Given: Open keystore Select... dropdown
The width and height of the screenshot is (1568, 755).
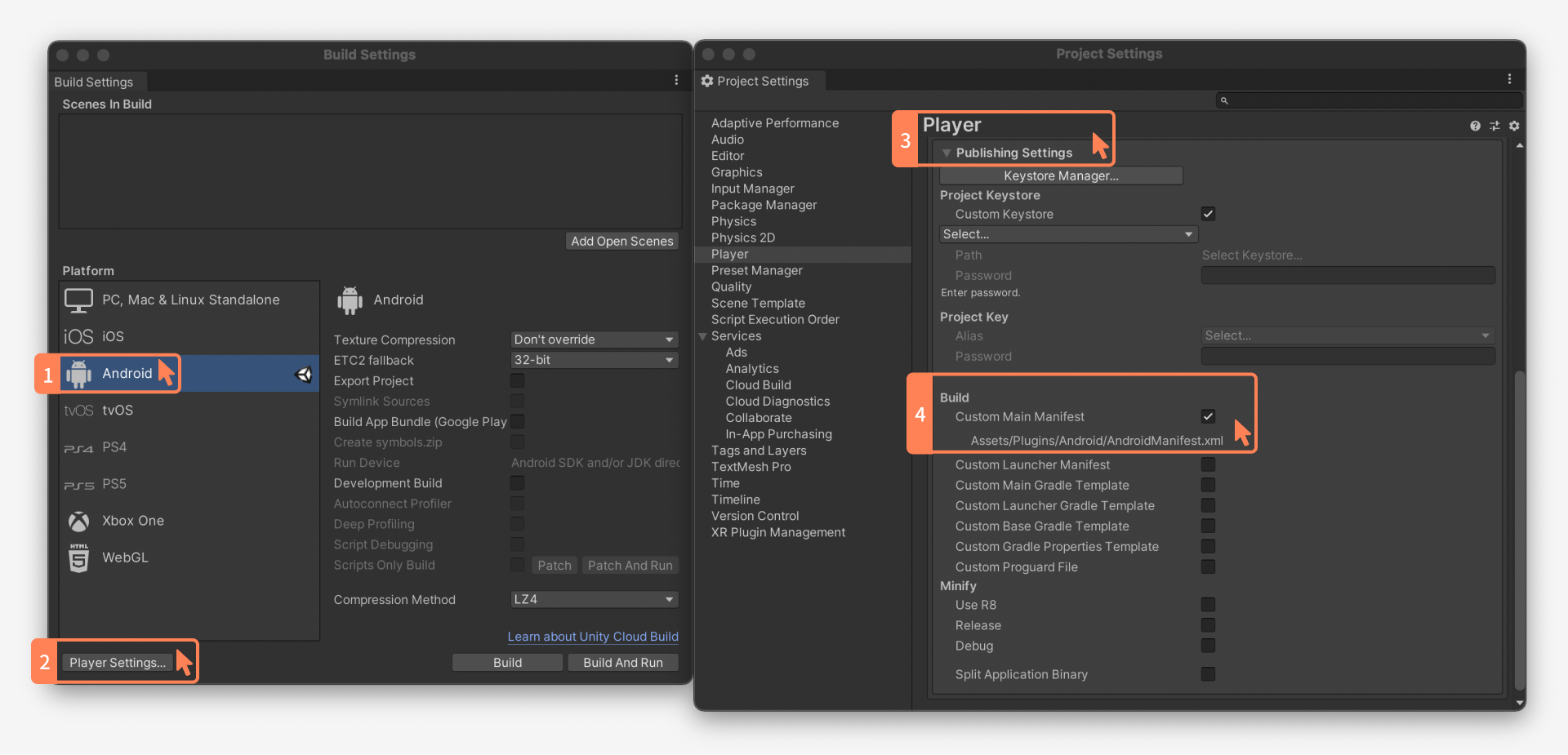Looking at the screenshot, I should click(1068, 234).
